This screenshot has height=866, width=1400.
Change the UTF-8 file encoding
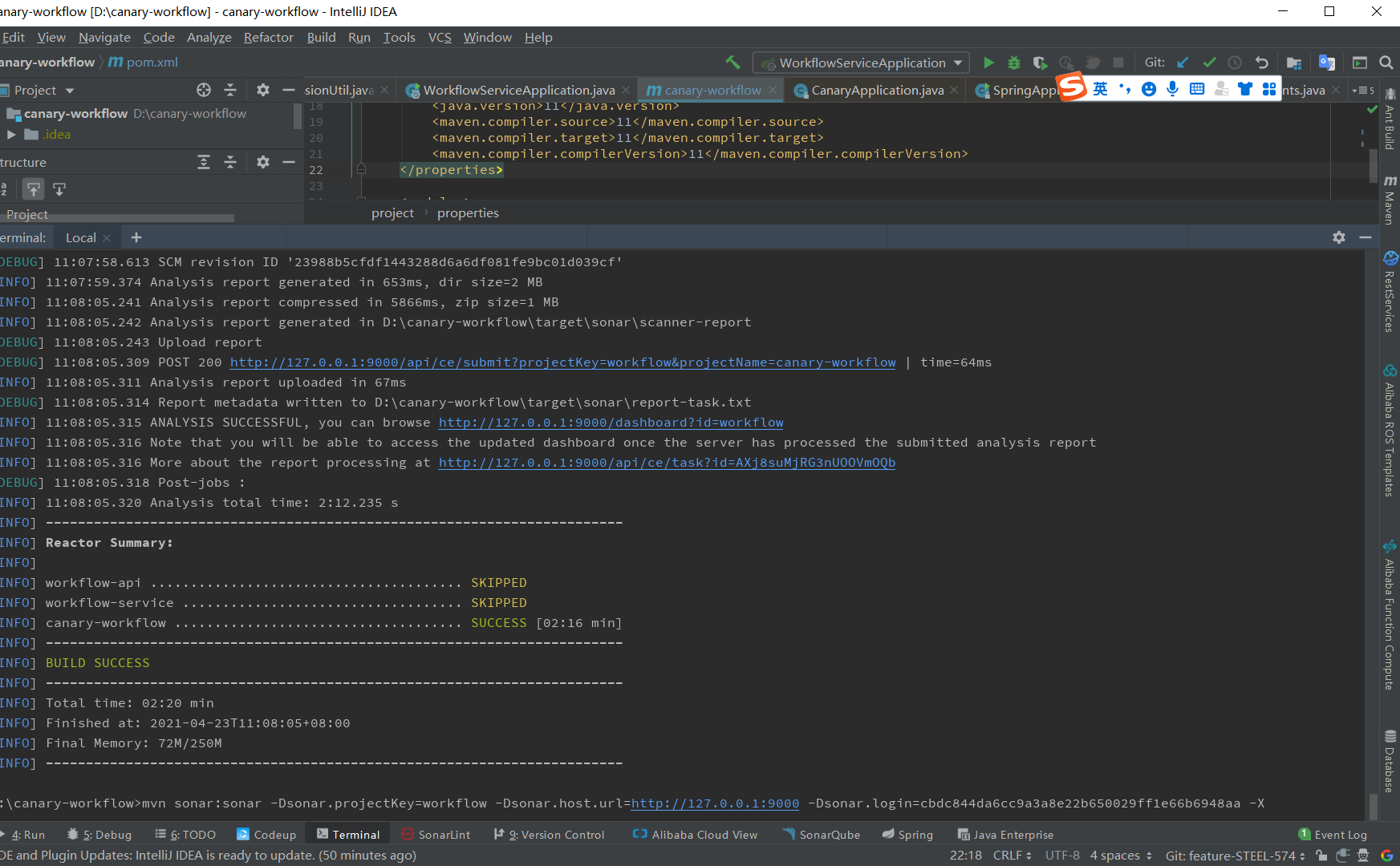[x=1062, y=856]
